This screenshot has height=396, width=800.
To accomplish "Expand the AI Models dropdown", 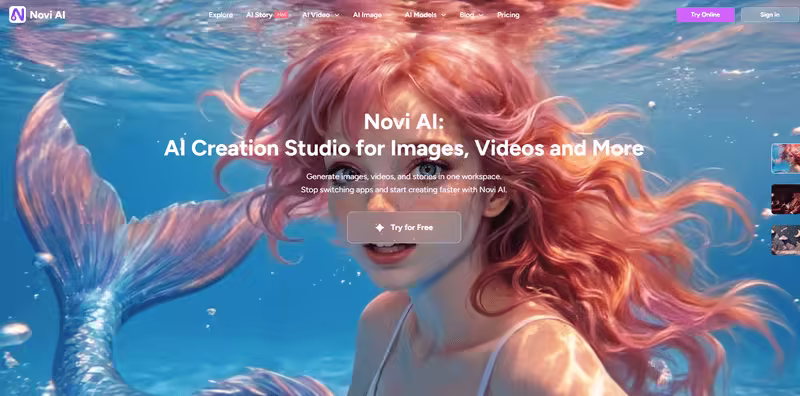I will (425, 15).
